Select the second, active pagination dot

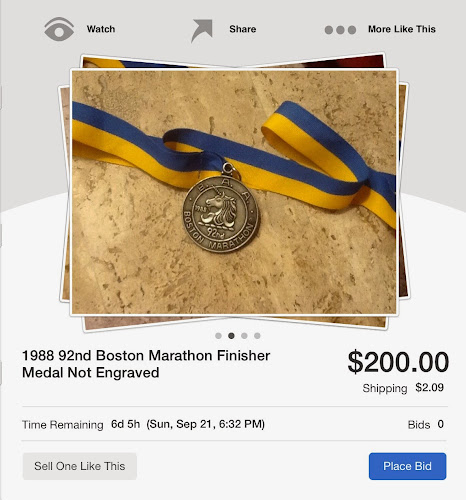[x=231, y=336]
